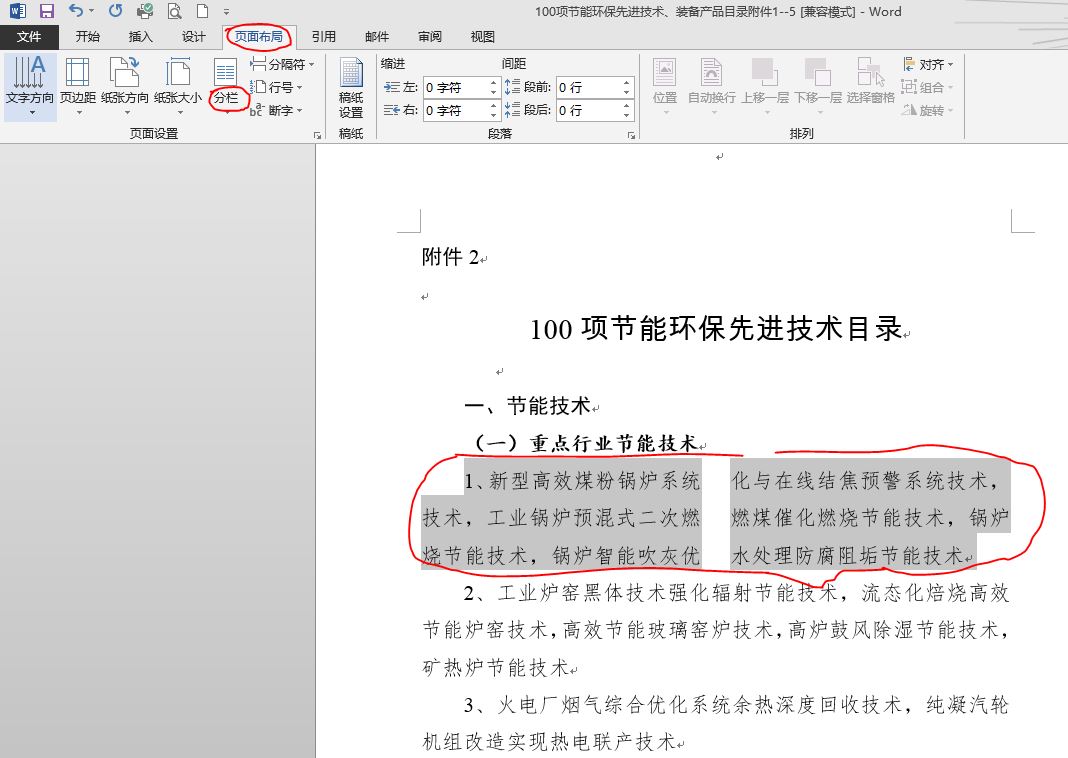Click the line 矿热炉节能技术
Screen dimensions: 1068x758
[x=496, y=667]
